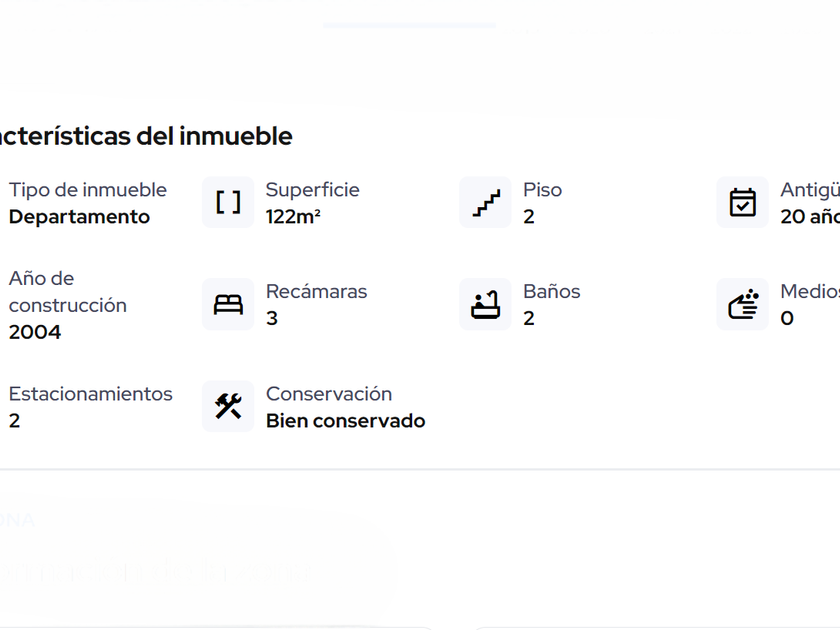
Task: Click the 'Superficie' label text
Action: click(x=312, y=190)
